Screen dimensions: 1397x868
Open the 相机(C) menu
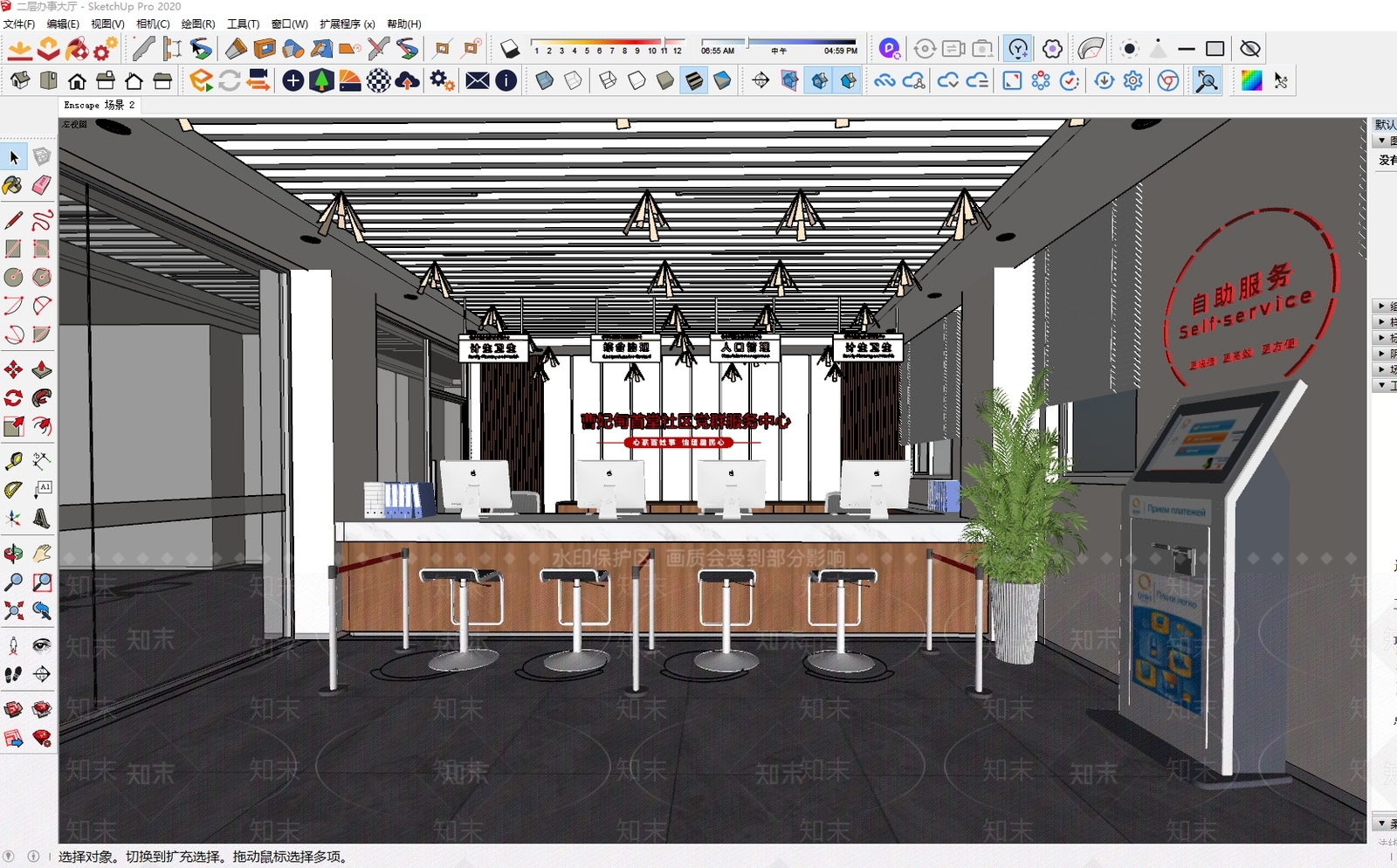(x=153, y=24)
